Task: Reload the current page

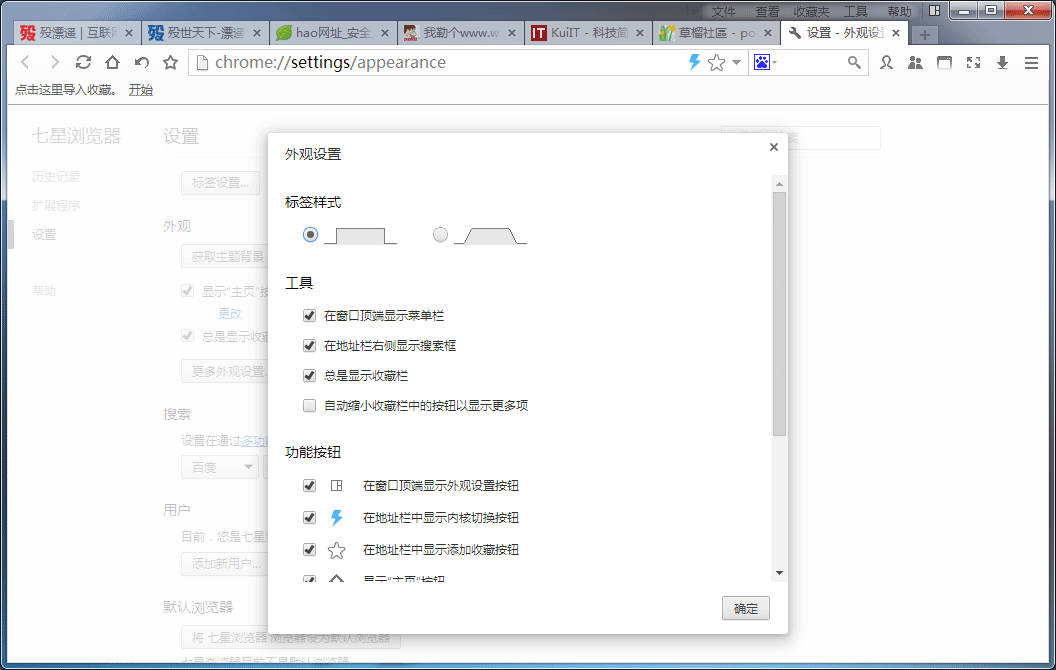Action: click(x=84, y=63)
